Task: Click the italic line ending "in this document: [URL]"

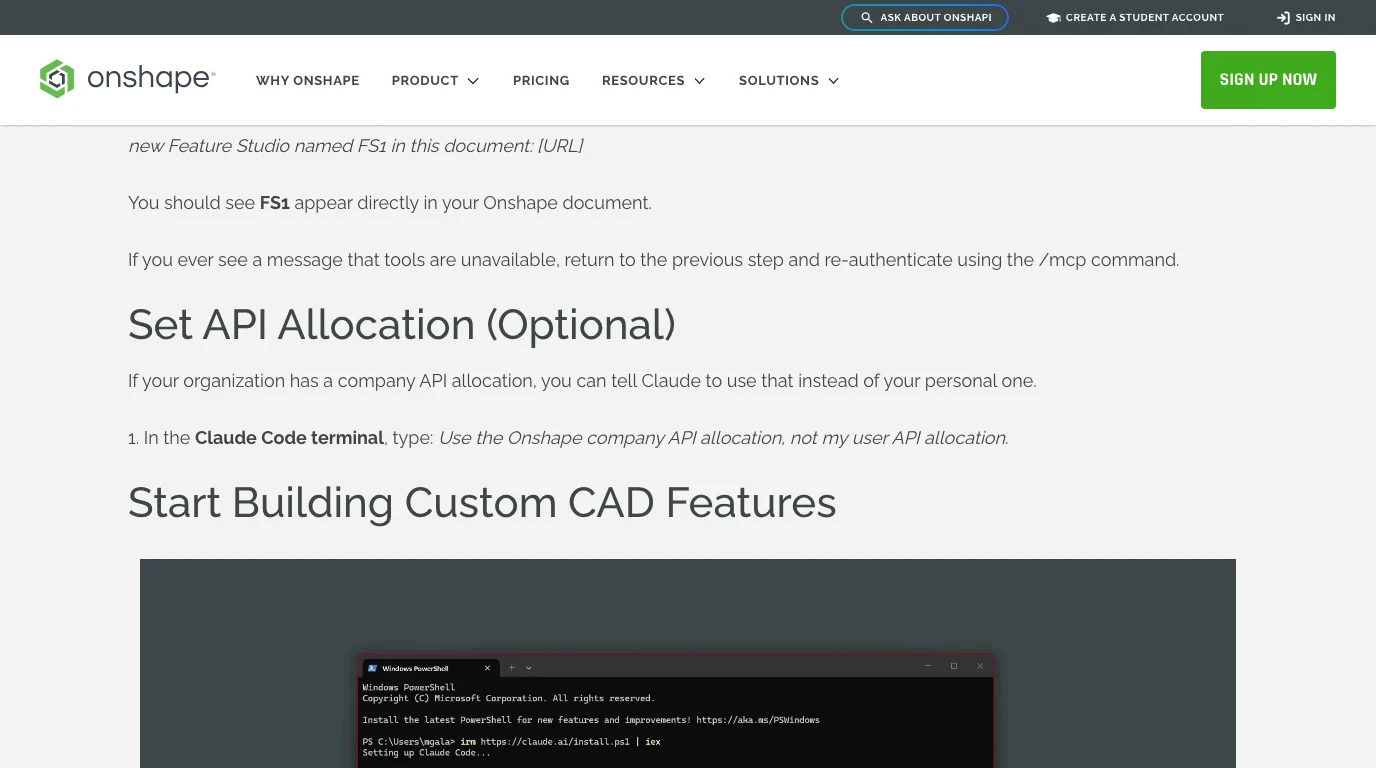Action: [x=355, y=146]
